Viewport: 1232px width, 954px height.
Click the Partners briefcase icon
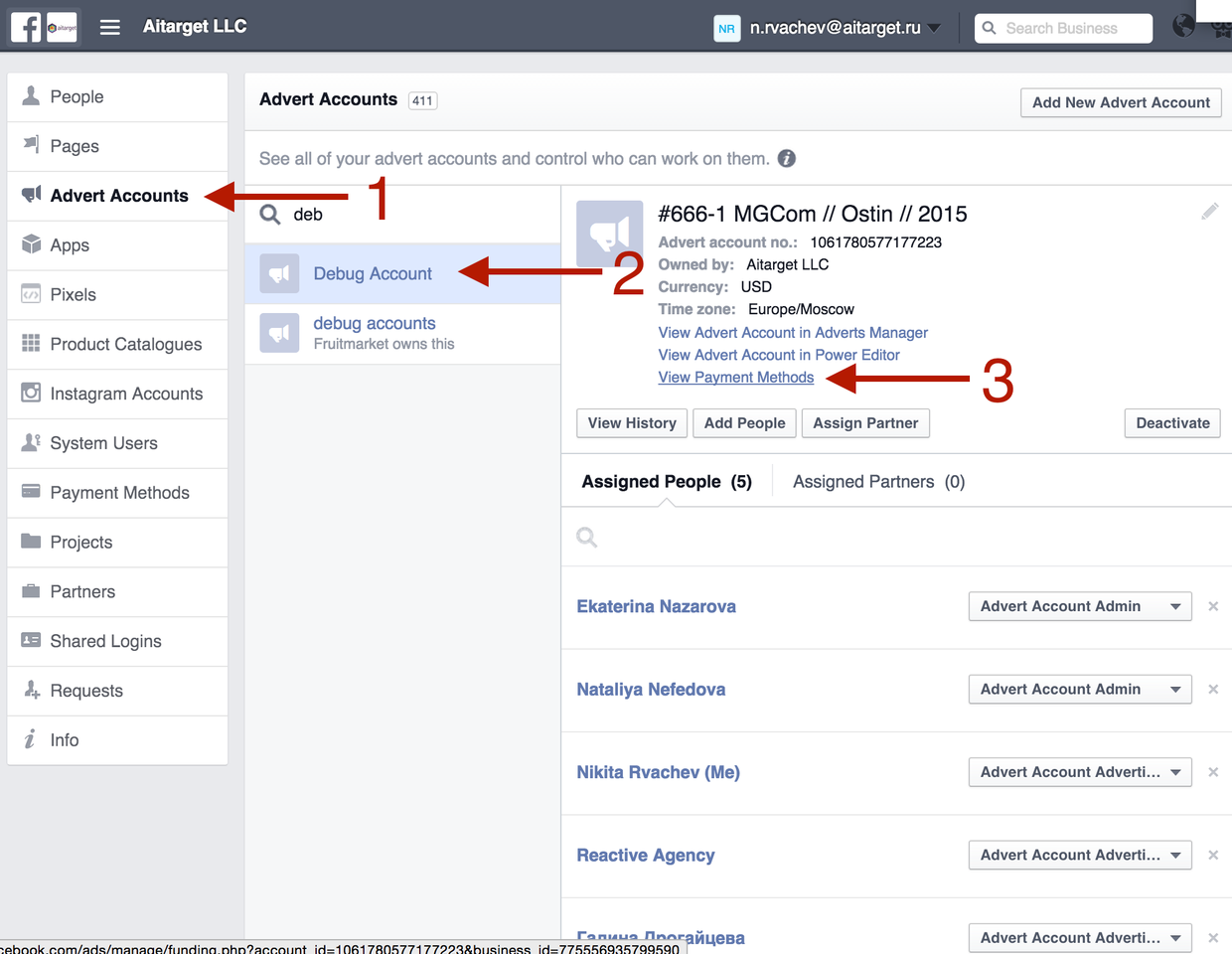tap(31, 590)
